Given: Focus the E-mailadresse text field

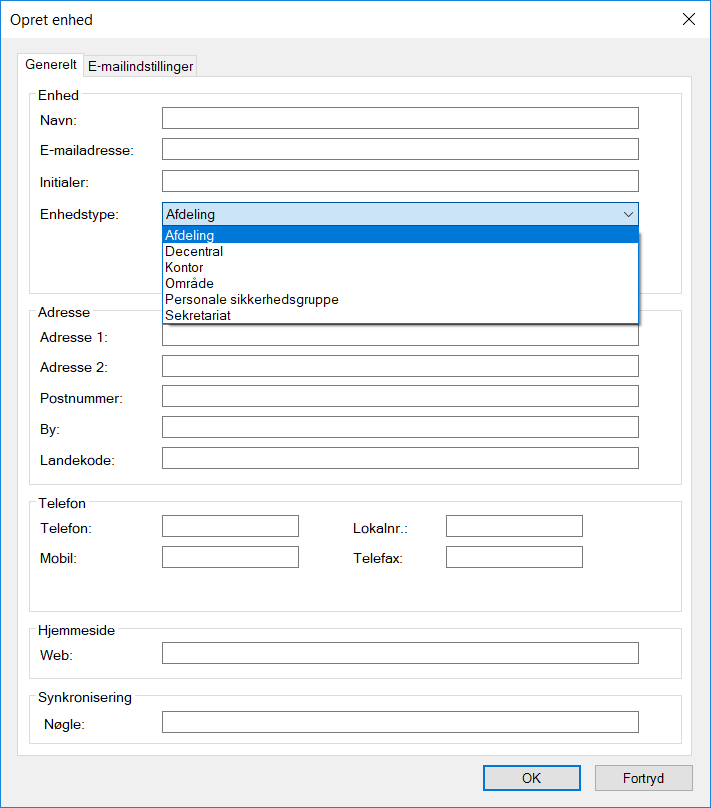Looking at the screenshot, I should [x=400, y=149].
